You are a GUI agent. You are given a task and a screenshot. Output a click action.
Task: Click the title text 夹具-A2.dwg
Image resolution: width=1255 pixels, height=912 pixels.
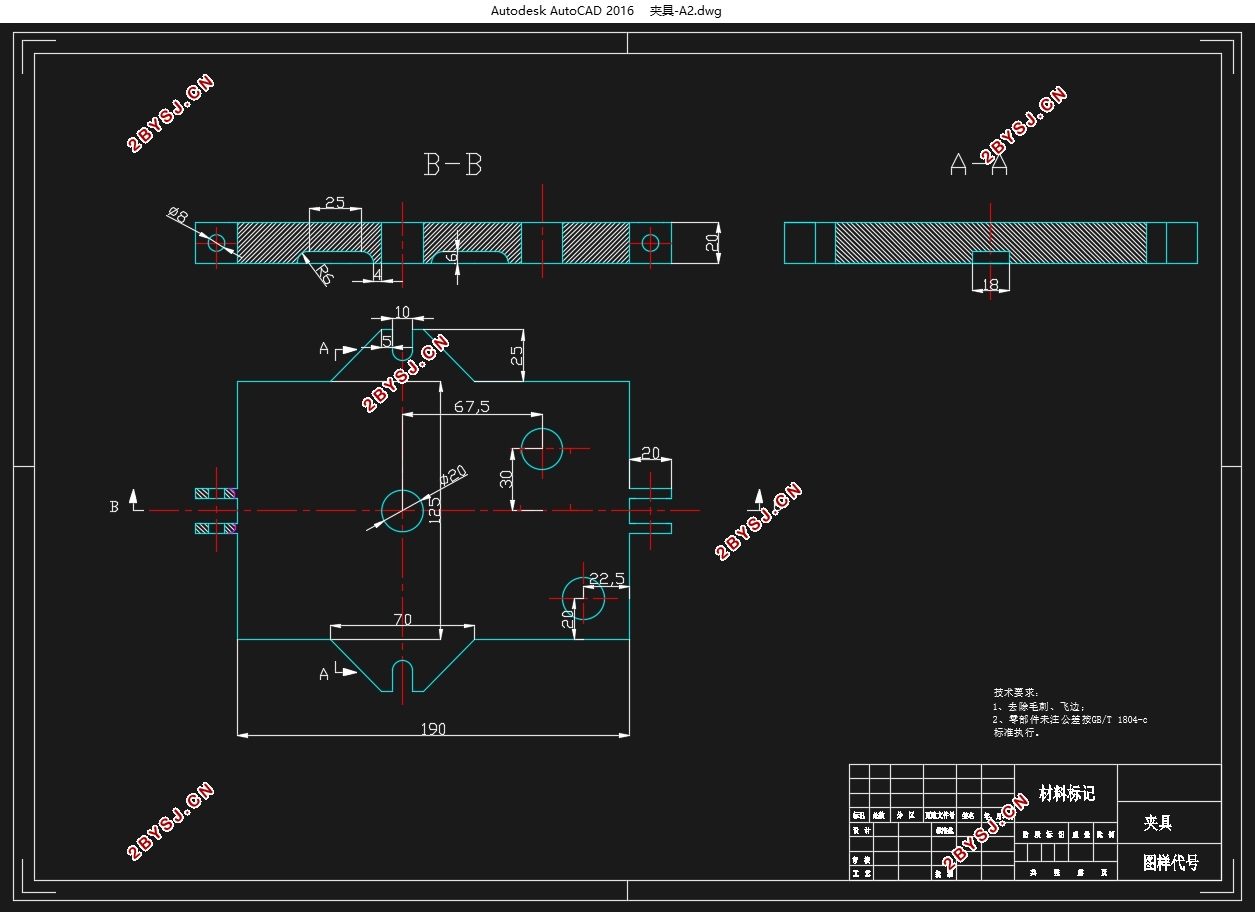click(685, 11)
